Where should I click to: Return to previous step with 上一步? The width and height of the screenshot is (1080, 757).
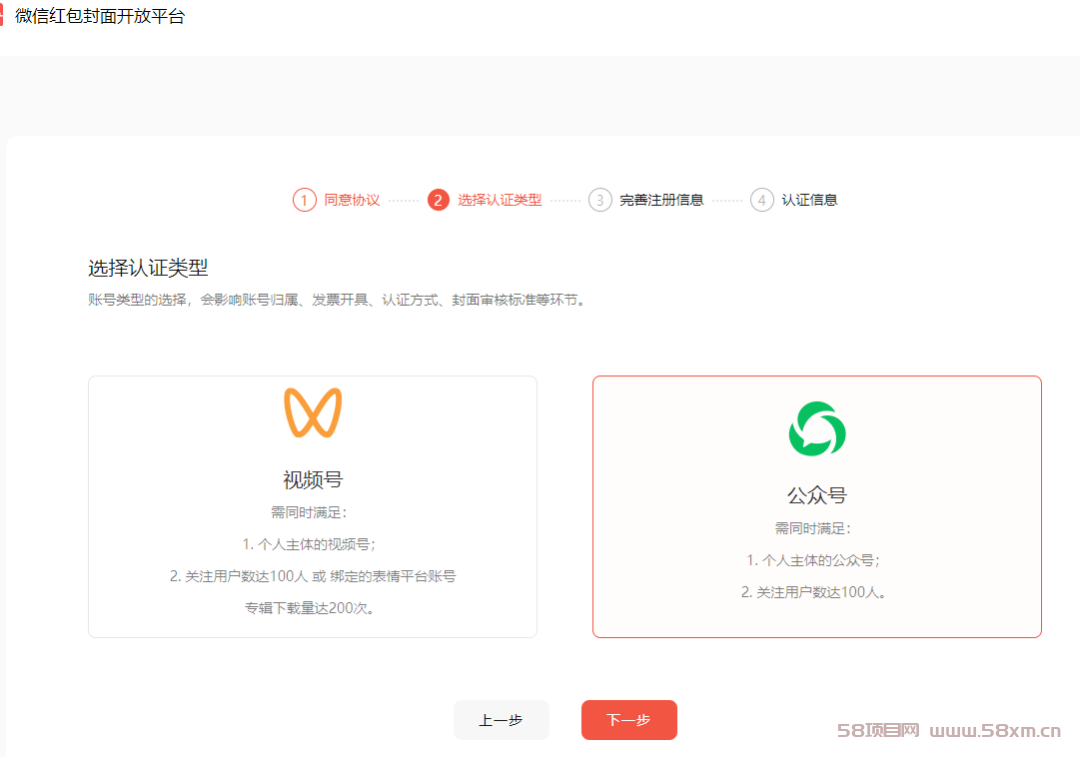pyautogui.click(x=501, y=720)
